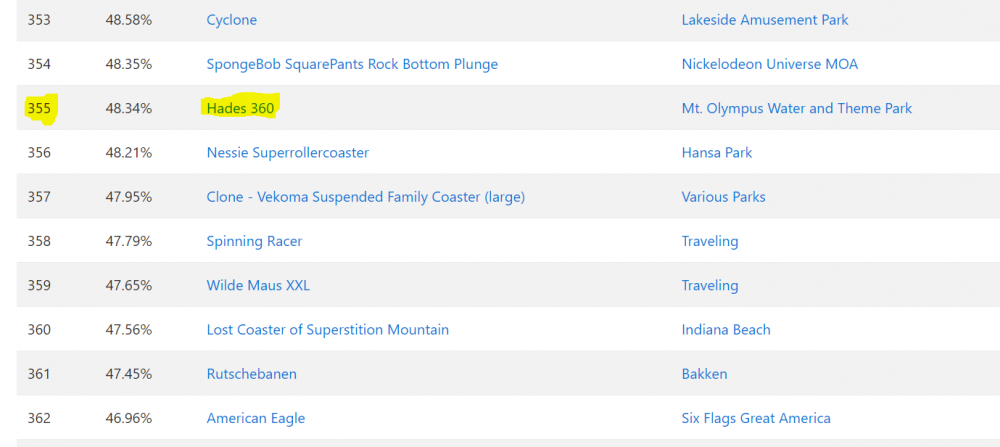1000x447 pixels.
Task: Open Six Flags Great America link
Action: pos(755,418)
